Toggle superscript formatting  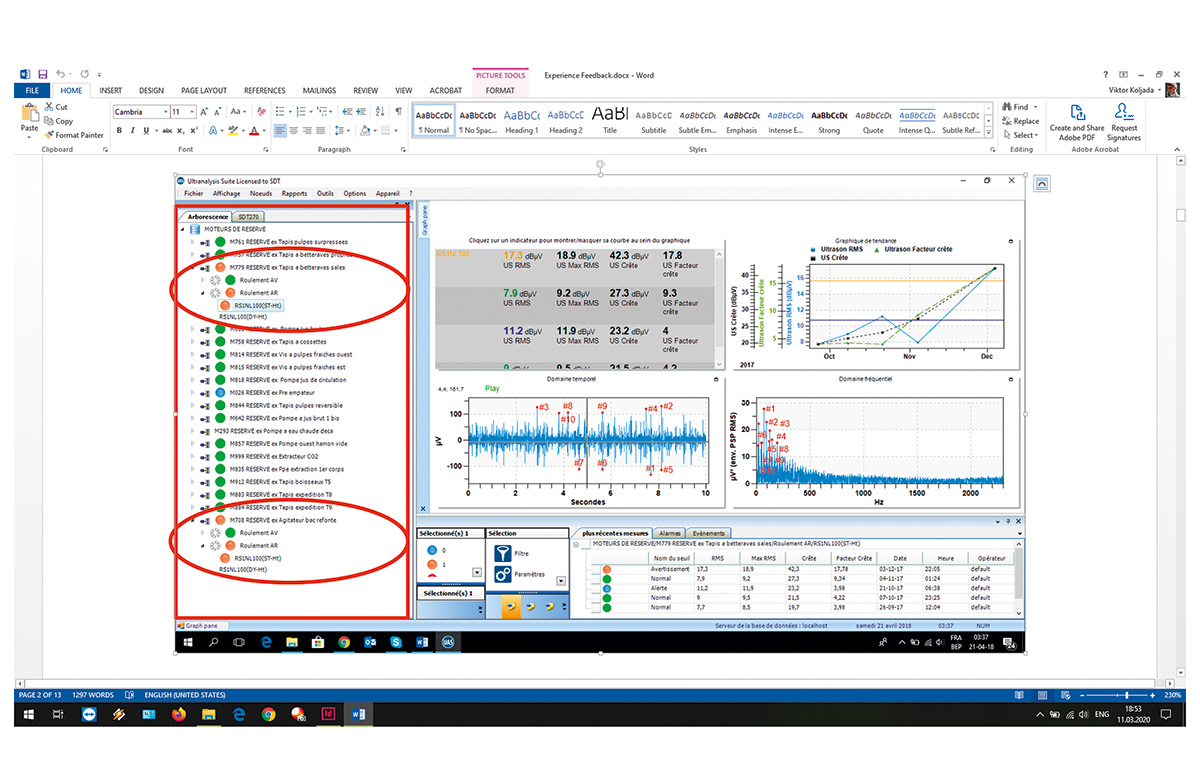(x=193, y=131)
